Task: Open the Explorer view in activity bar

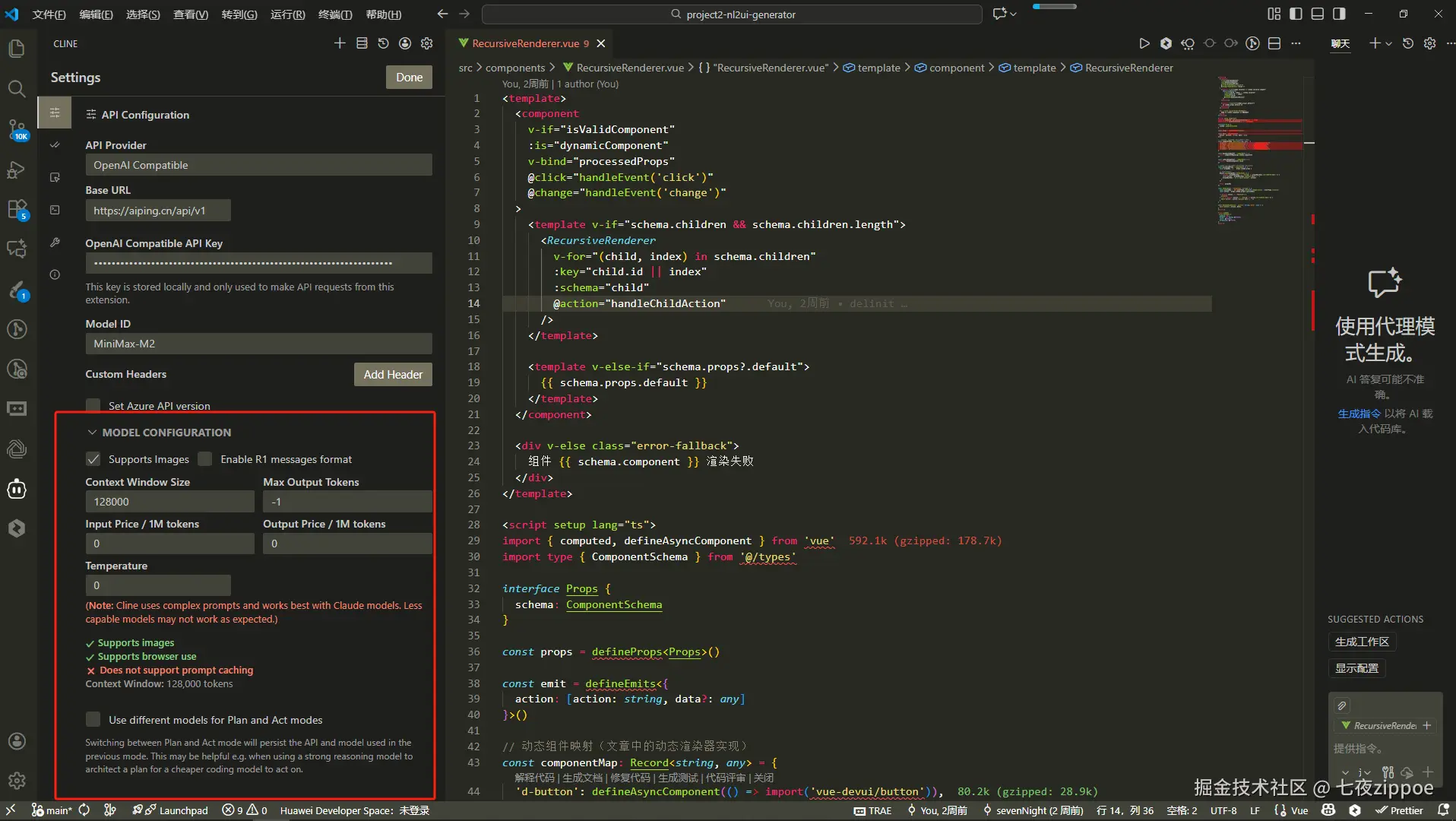Action: [17, 49]
